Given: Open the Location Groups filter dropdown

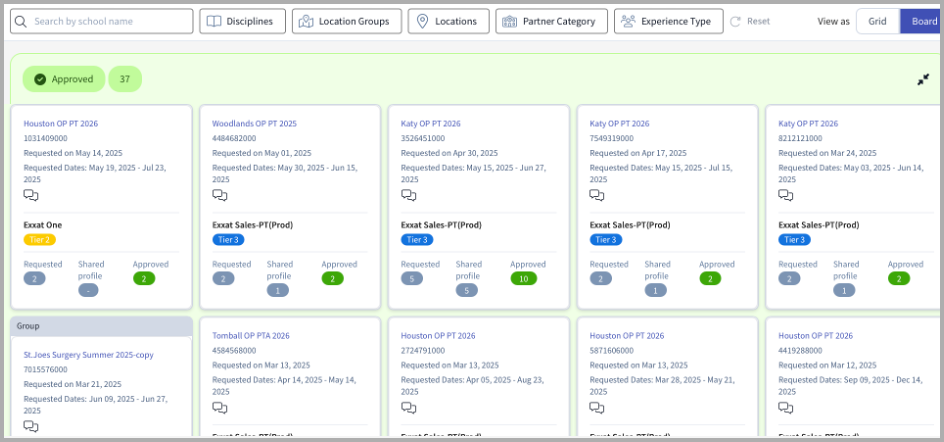Looking at the screenshot, I should click(347, 22).
